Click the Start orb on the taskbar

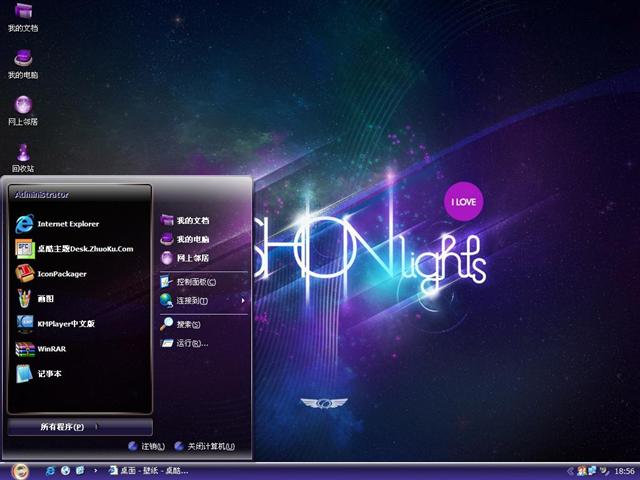[x=18, y=470]
